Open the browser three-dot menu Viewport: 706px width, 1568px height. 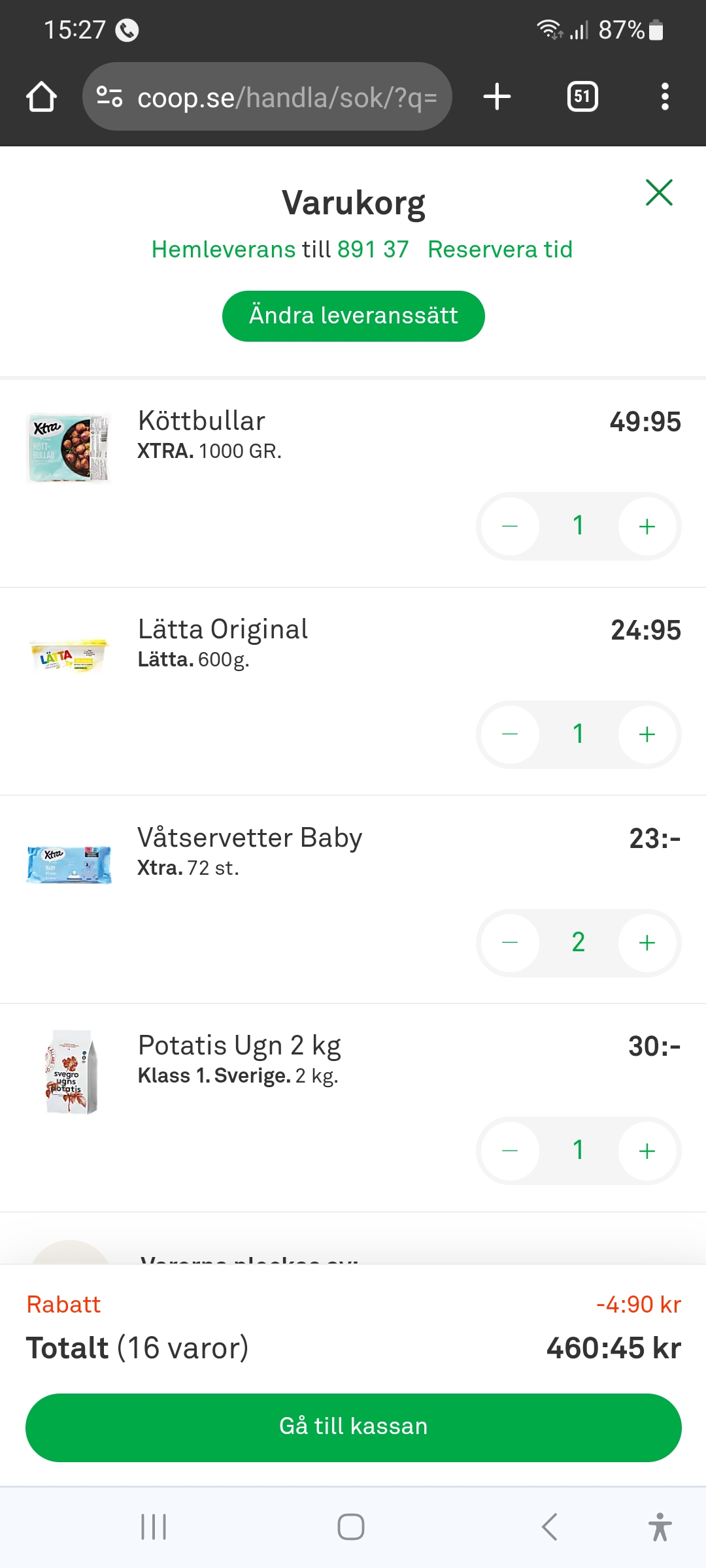[665, 97]
